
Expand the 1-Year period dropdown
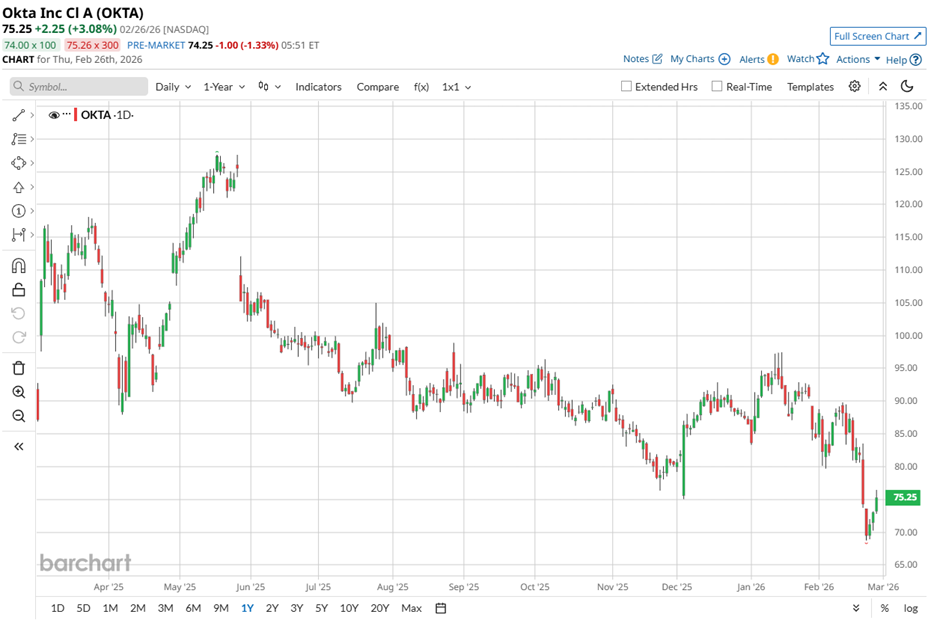click(x=224, y=87)
